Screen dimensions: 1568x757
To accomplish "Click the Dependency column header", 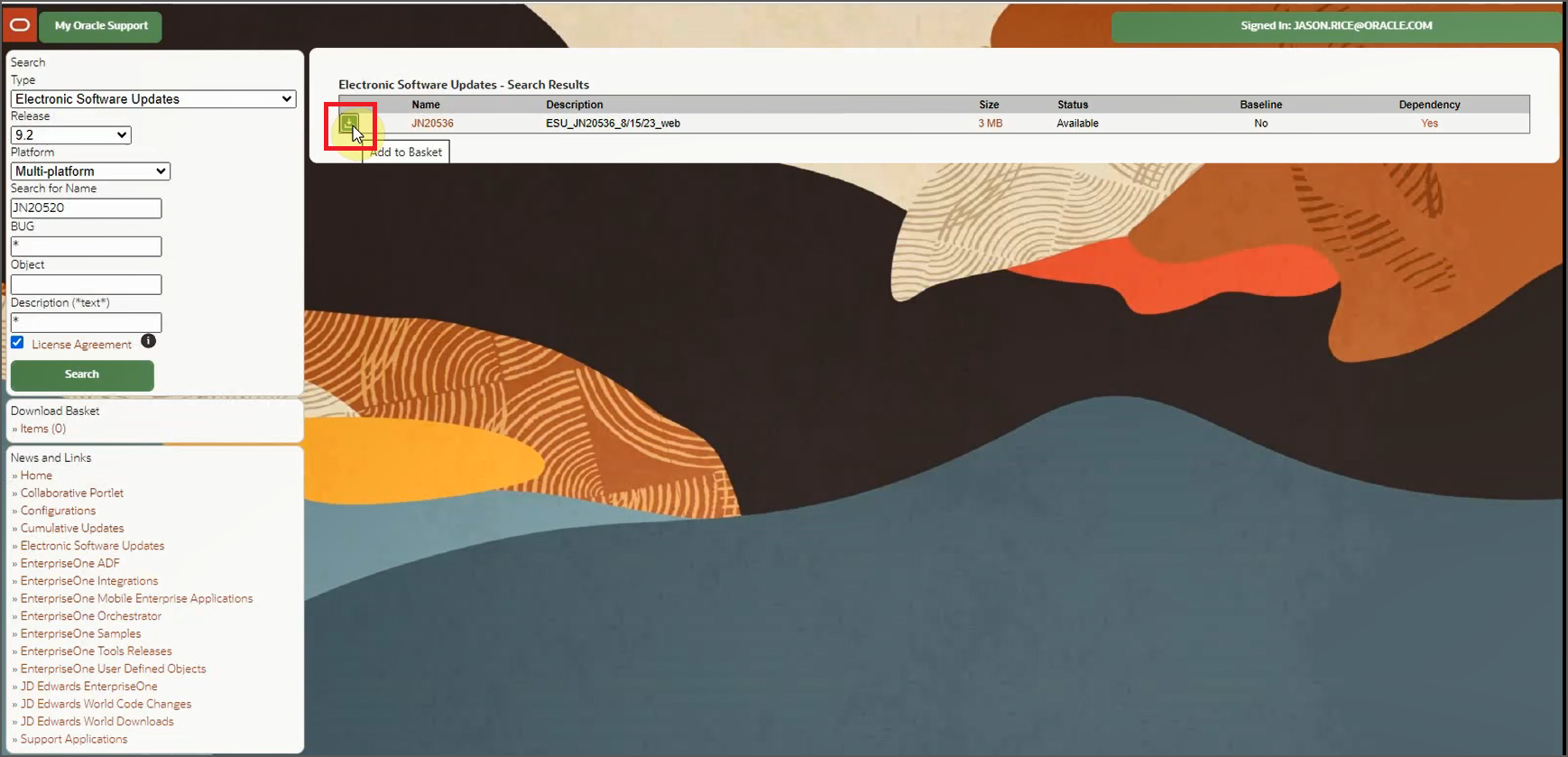I will pos(1429,105).
